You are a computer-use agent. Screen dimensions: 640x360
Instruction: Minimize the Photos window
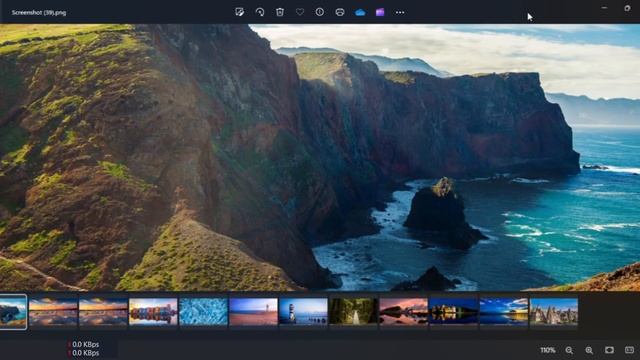point(604,8)
